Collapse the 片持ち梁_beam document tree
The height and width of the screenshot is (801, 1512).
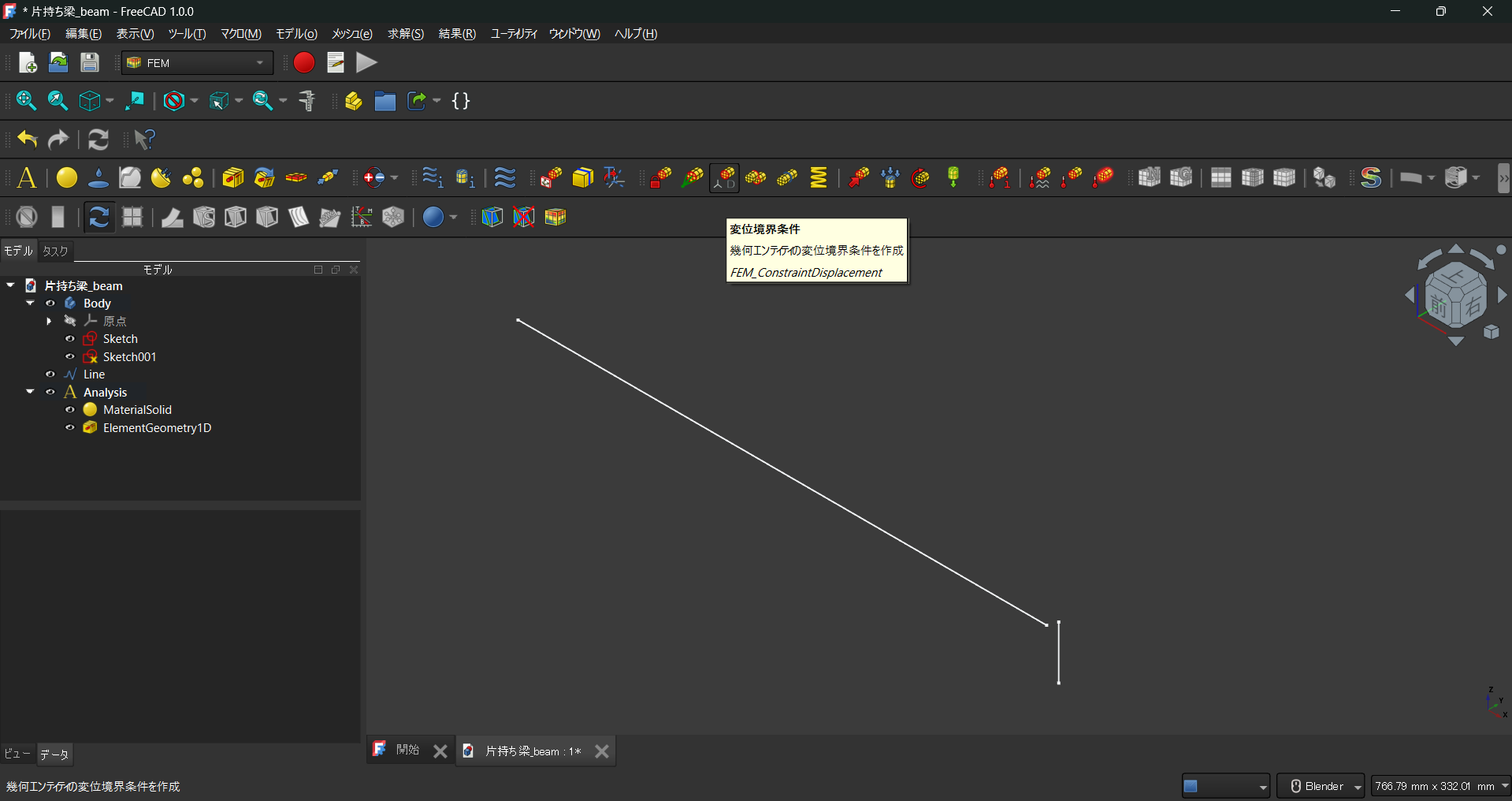coord(10,285)
